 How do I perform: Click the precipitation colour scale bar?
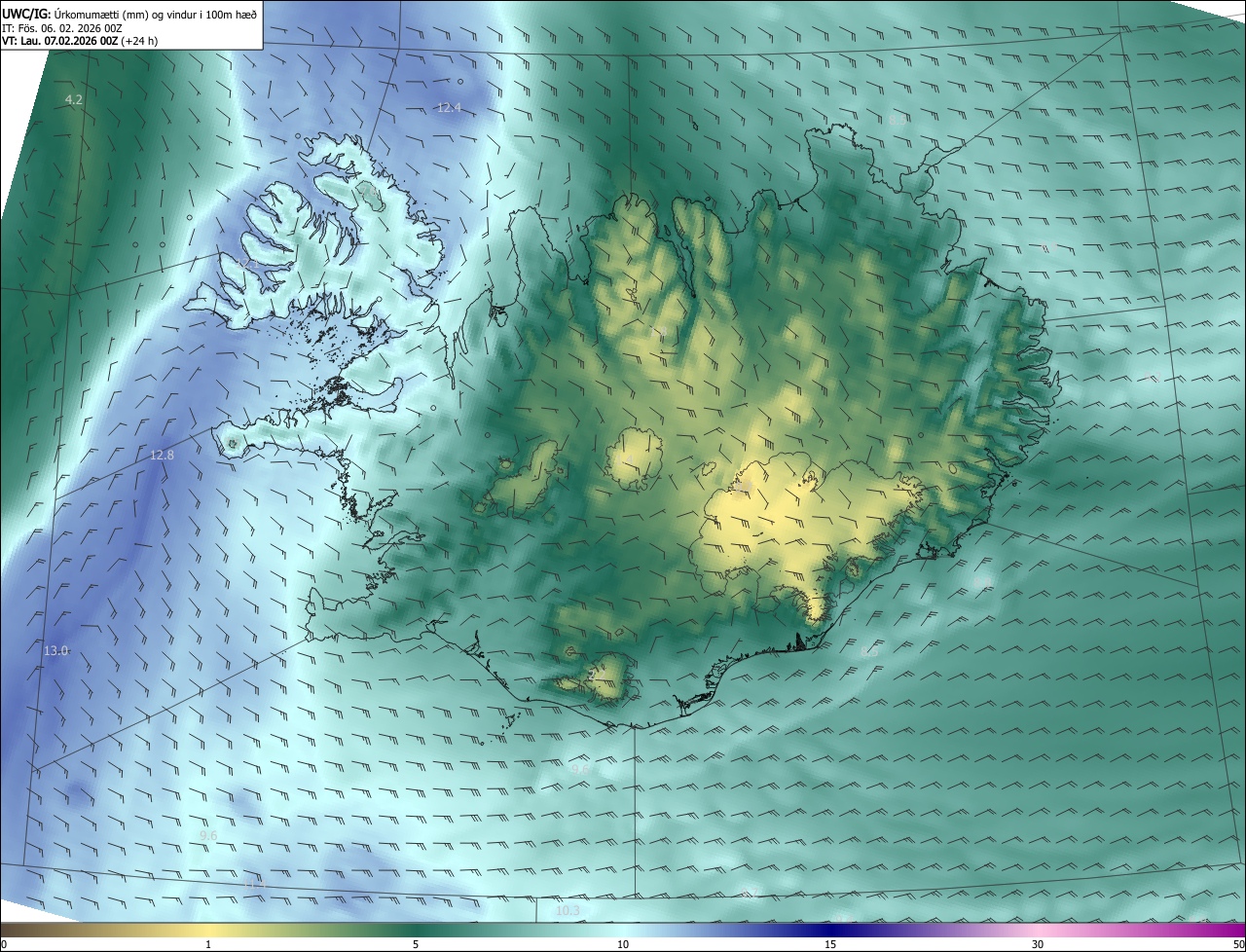(623, 930)
